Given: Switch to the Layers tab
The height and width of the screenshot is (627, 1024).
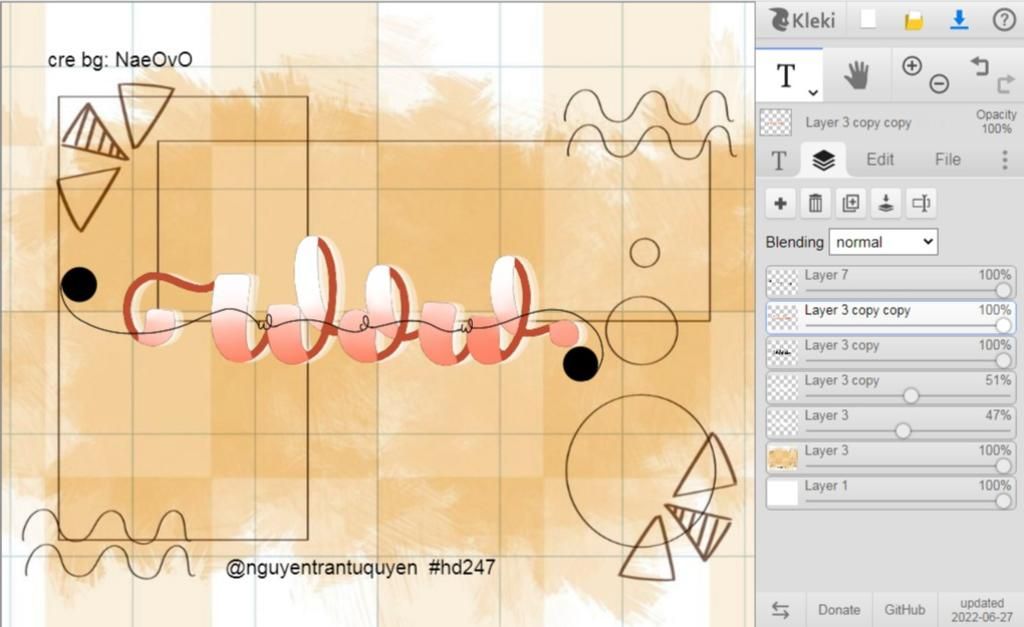Looking at the screenshot, I should [824, 160].
